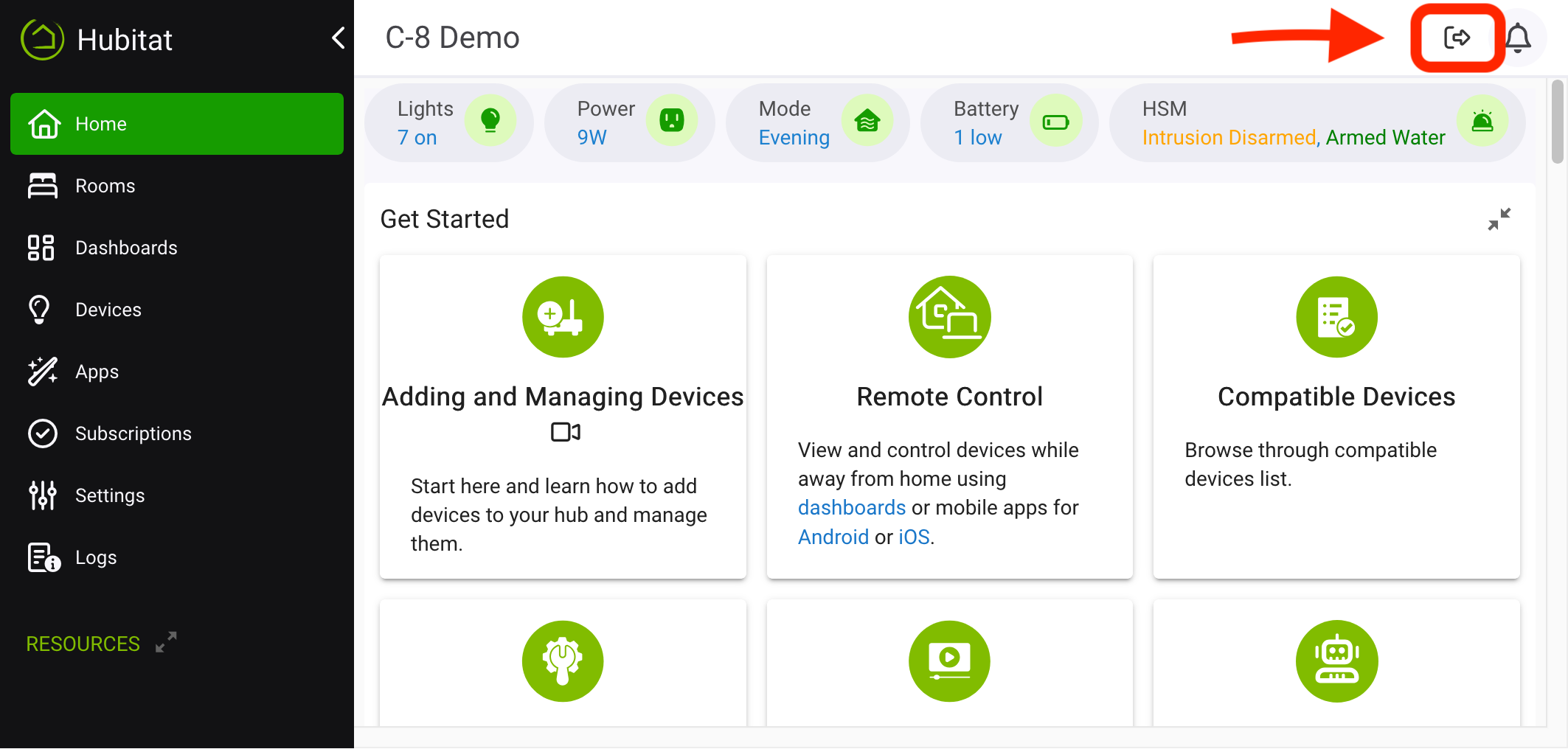1568x749 pixels.
Task: Expand the RESOURCES section
Action: pos(166,642)
